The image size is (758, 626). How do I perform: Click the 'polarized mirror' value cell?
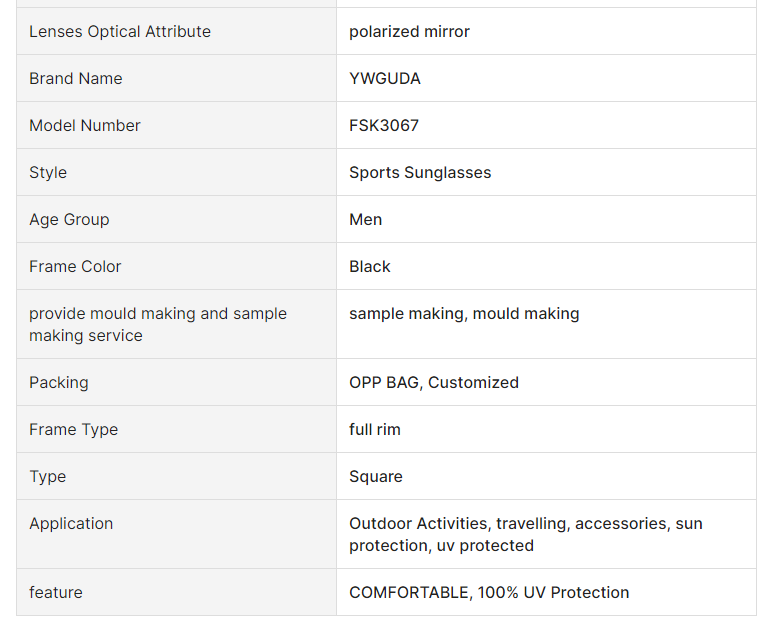(409, 32)
